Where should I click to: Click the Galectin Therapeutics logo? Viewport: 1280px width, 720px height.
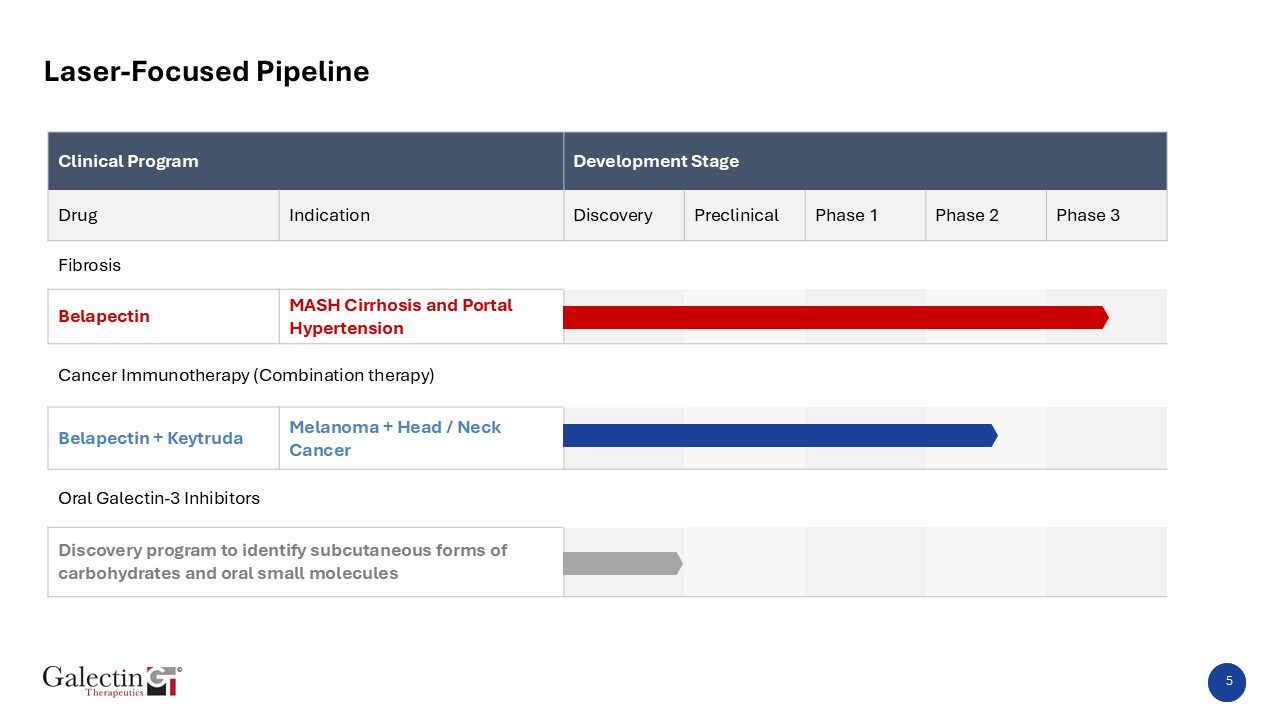[x=112, y=680]
